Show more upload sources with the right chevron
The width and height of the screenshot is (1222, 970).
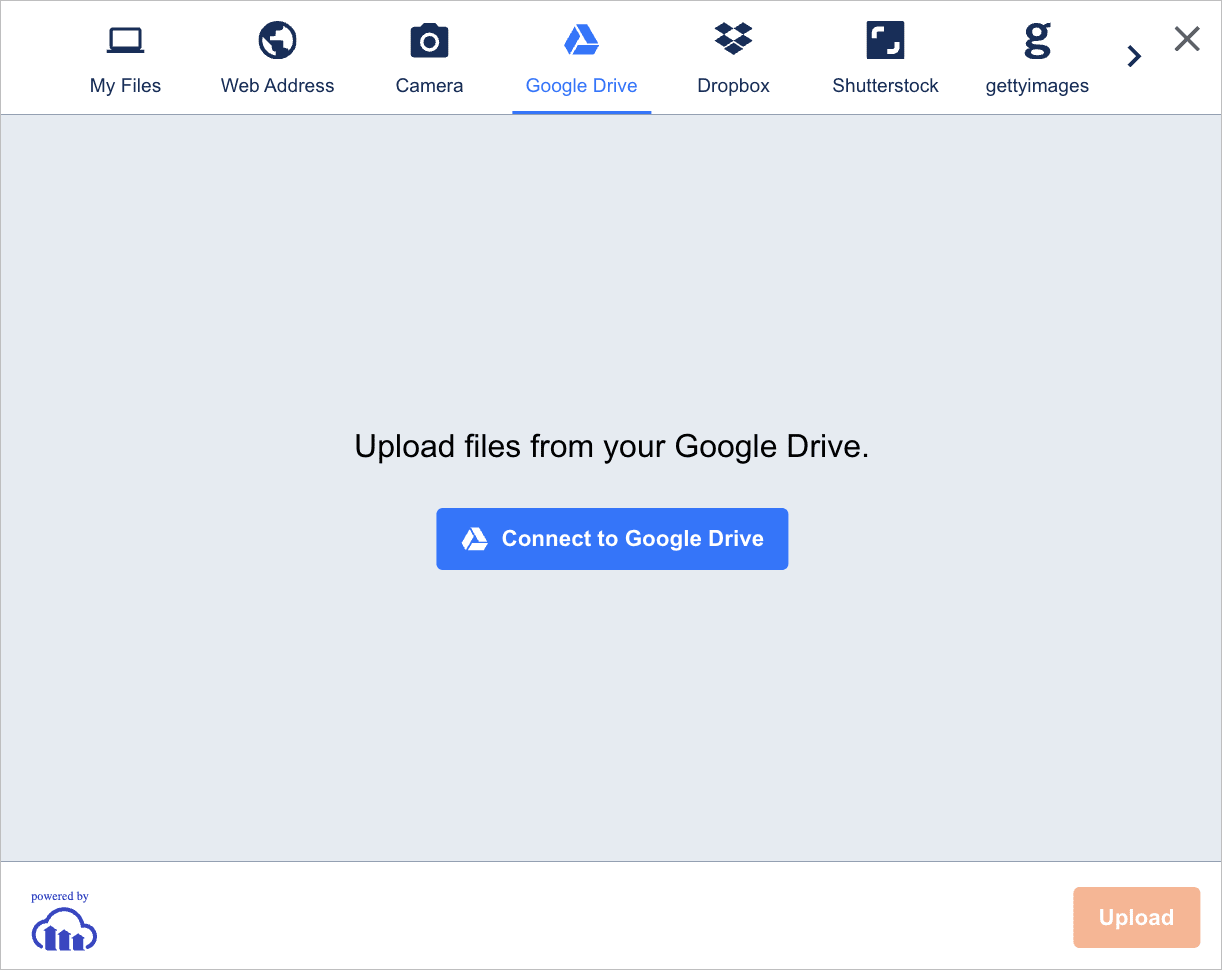(x=1134, y=56)
